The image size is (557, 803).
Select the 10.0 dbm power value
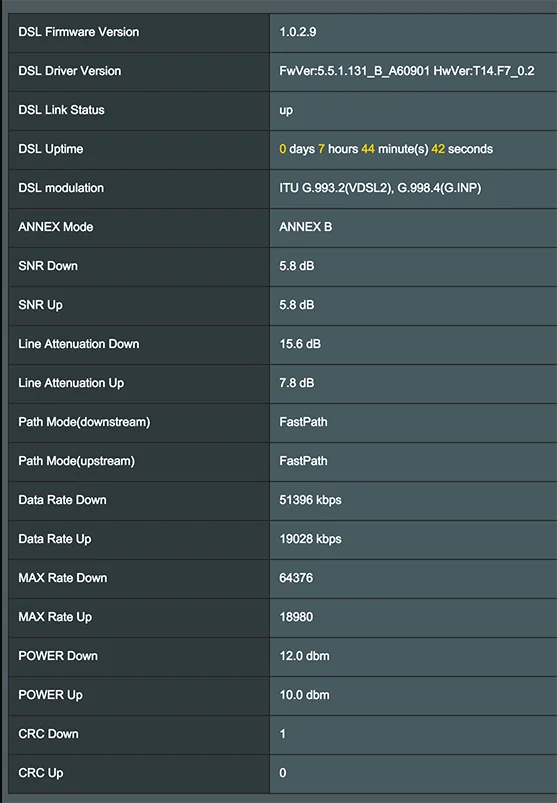tap(305, 695)
